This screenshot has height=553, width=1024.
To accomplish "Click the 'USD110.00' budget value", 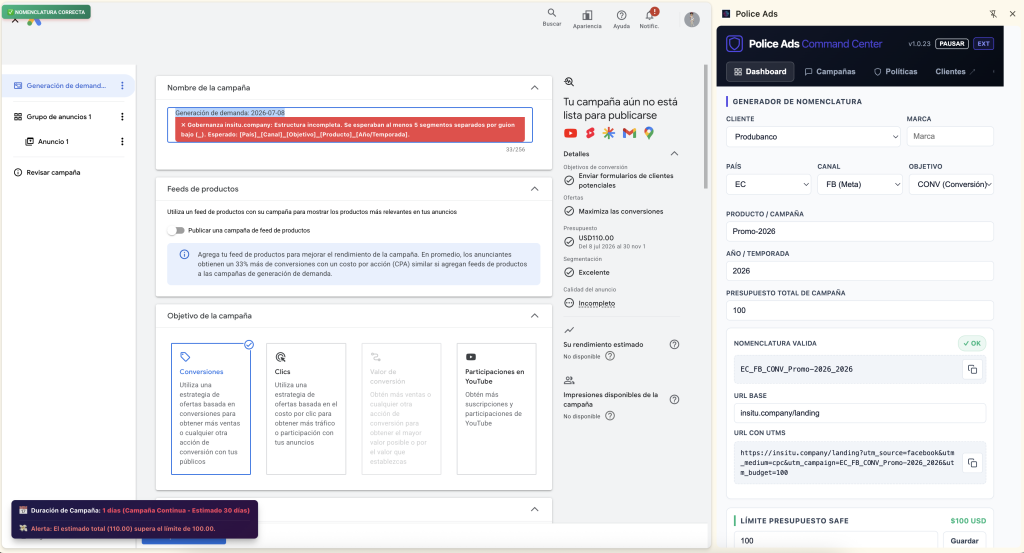I will [596, 238].
